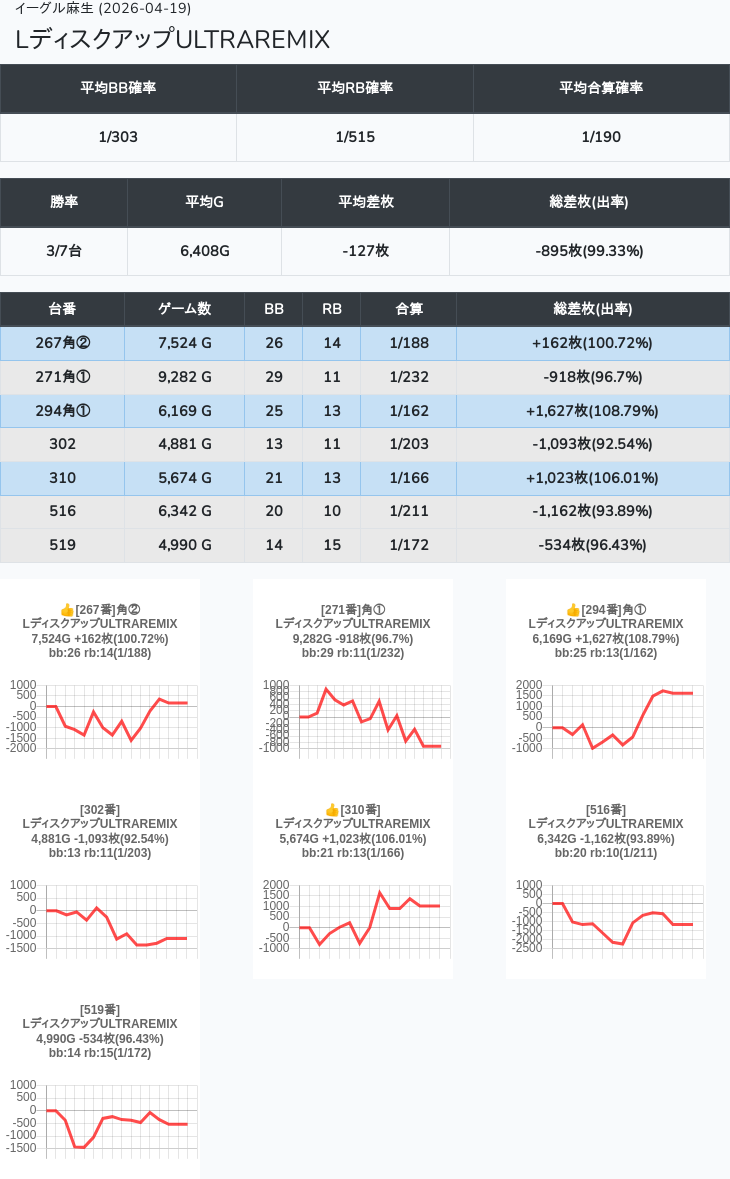730x1179 pixels.
Task: Sort table by ゲーム数 column header
Action: 184,309
